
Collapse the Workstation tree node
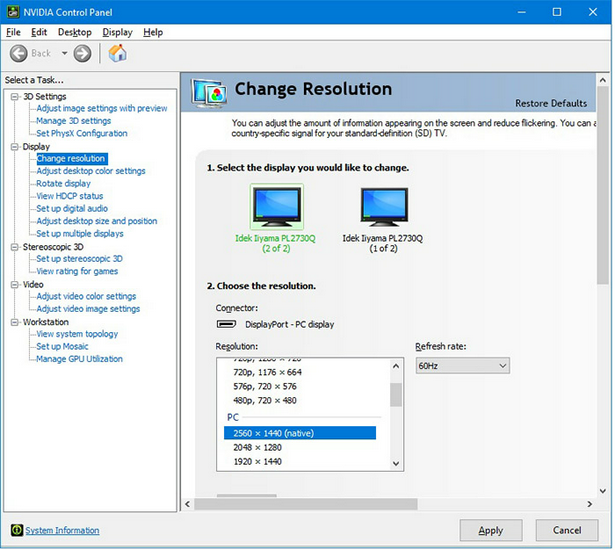(x=15, y=322)
